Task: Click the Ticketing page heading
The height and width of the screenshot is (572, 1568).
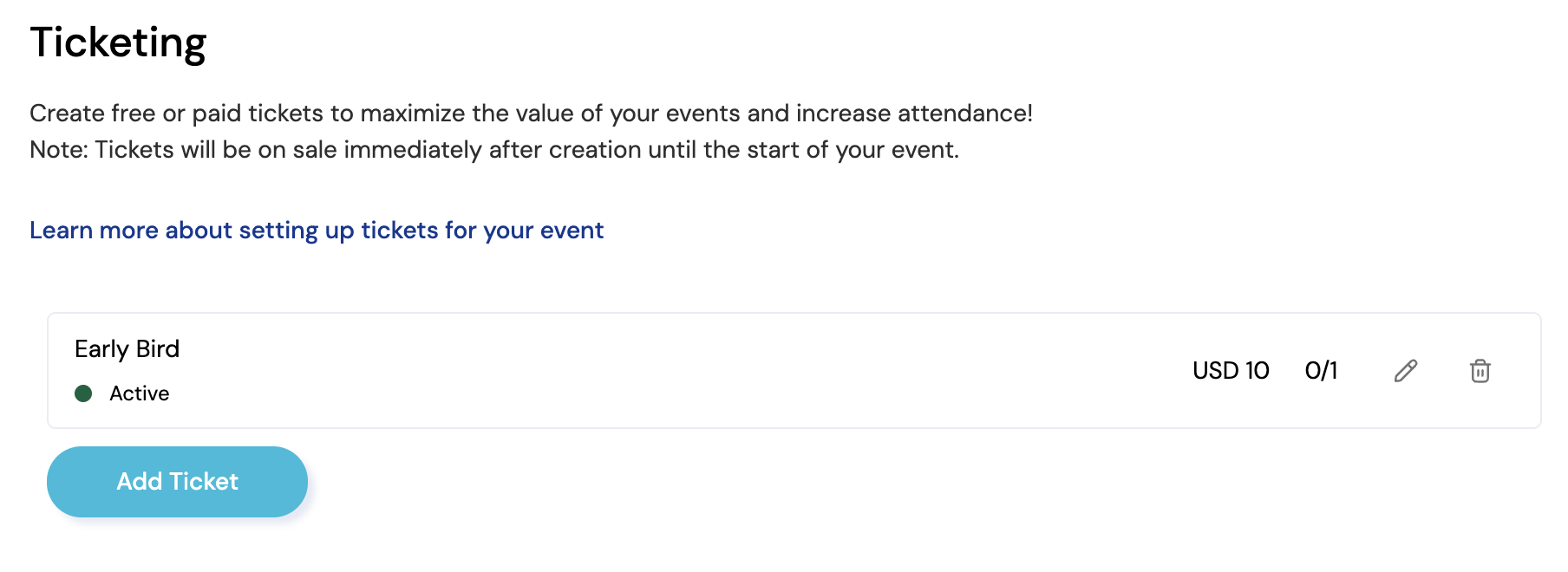Action: pyautogui.click(x=119, y=42)
